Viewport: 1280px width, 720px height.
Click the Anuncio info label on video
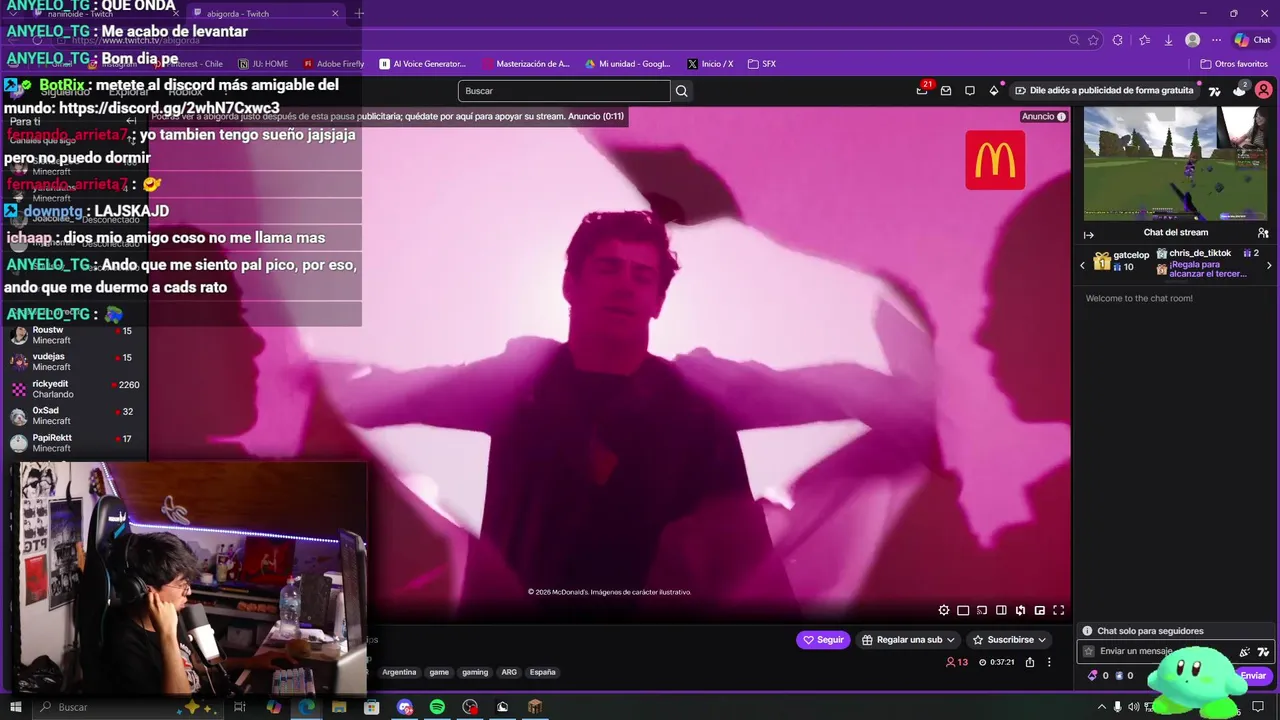[x=1043, y=116]
